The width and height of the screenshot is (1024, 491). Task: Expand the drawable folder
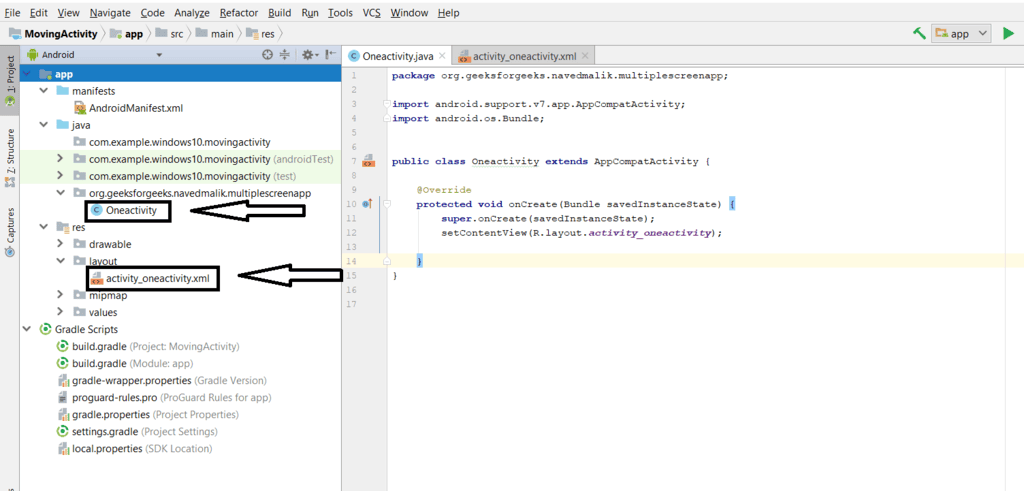[60, 244]
